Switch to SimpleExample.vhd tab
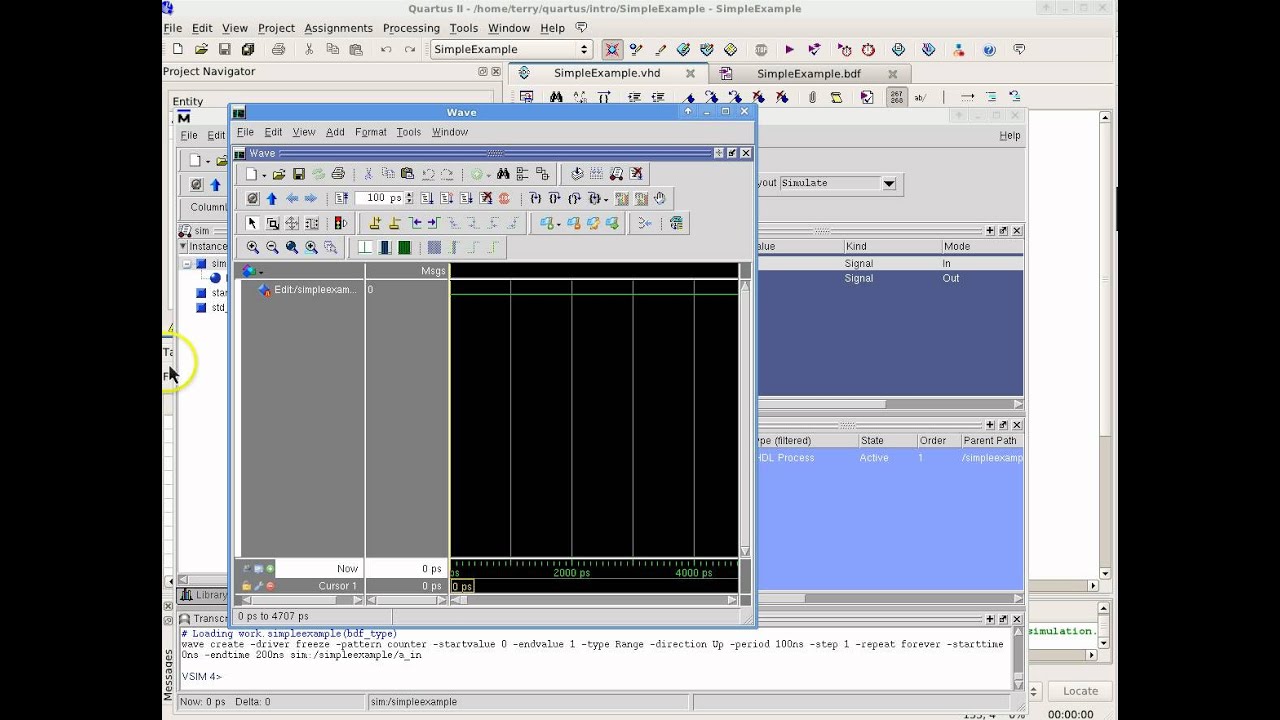Viewport: 1280px width, 720px height. pyautogui.click(x=607, y=73)
